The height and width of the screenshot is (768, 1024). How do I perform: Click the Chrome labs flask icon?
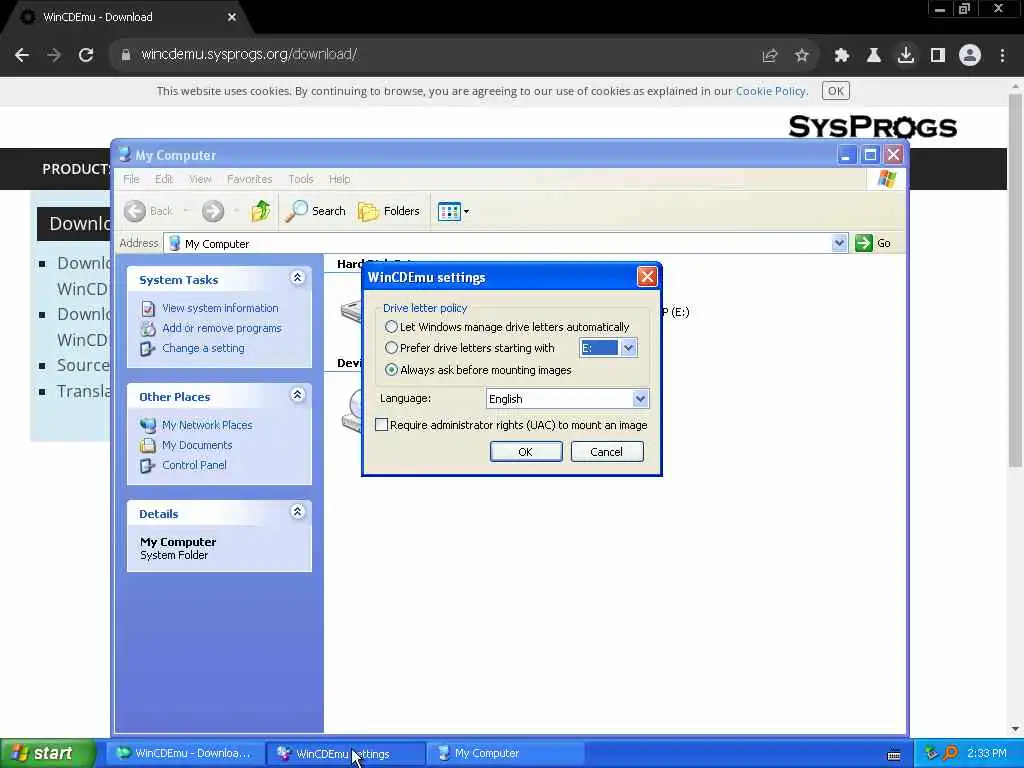[x=874, y=56]
